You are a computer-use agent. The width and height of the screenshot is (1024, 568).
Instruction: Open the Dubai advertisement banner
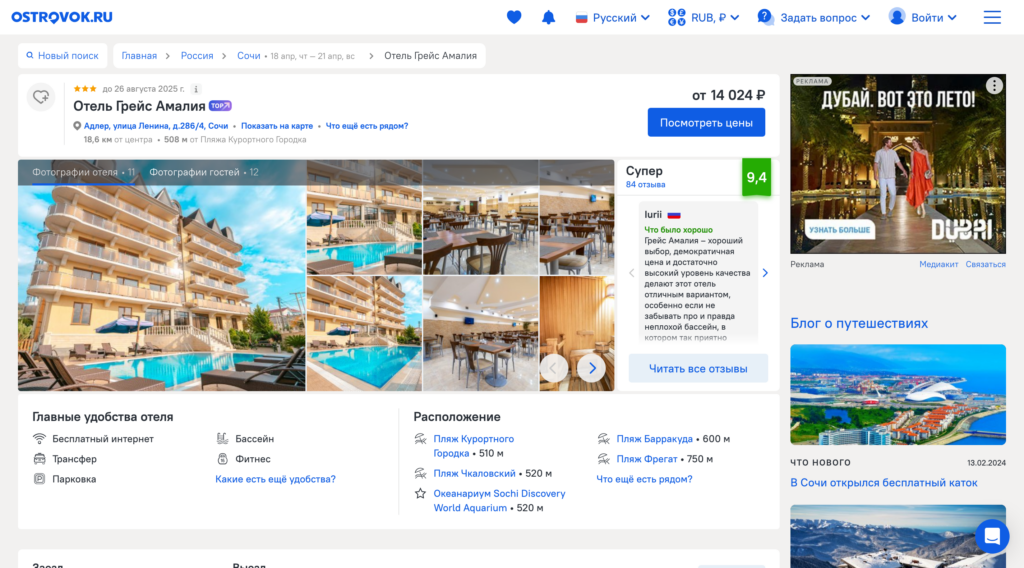pos(898,164)
